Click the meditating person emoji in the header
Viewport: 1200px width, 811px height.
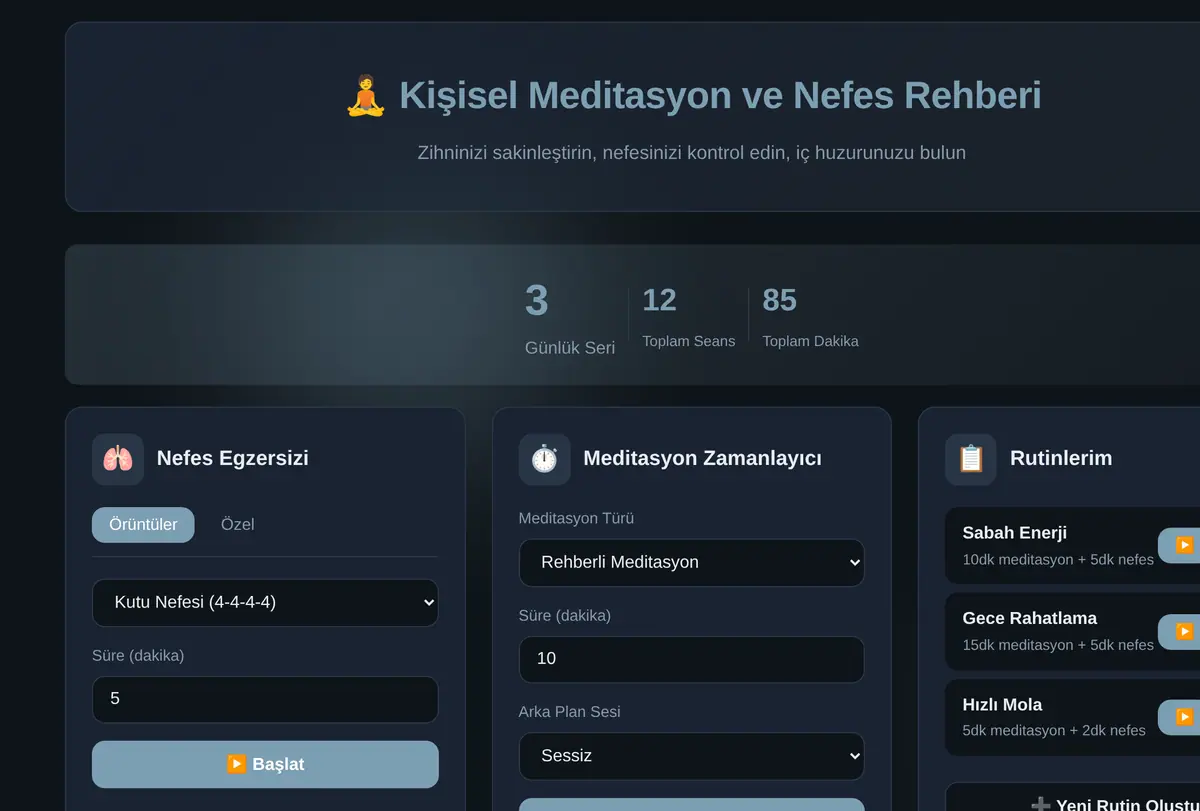pyautogui.click(x=365, y=96)
